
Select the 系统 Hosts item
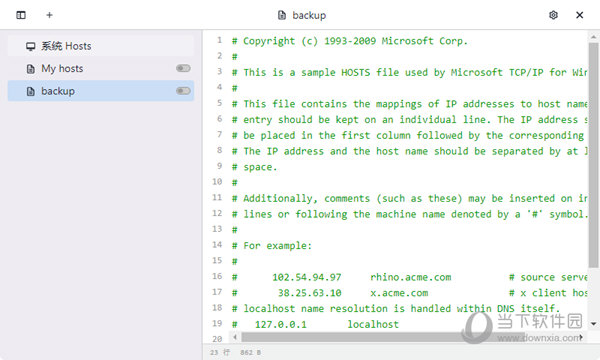point(101,46)
